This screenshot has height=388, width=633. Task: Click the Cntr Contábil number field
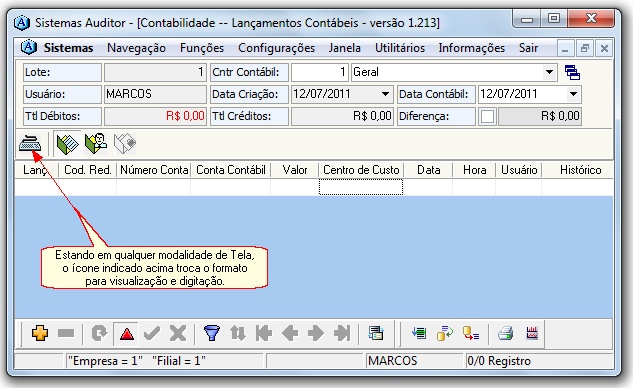pos(319,72)
